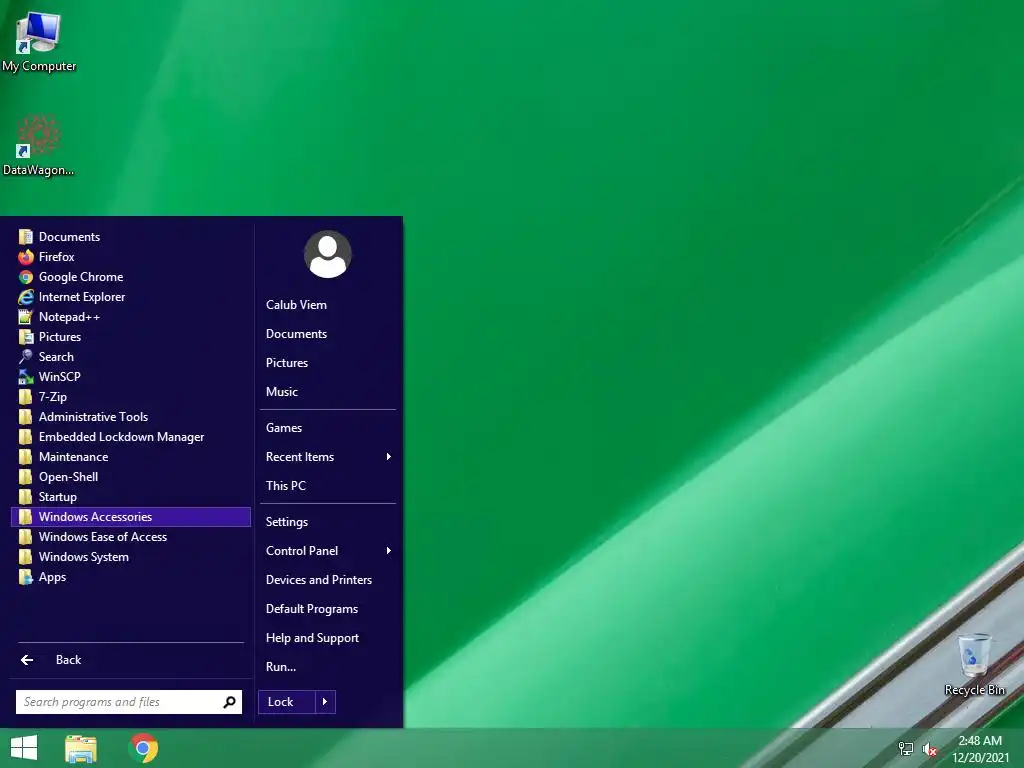Click the Apps folder icon

click(25, 577)
